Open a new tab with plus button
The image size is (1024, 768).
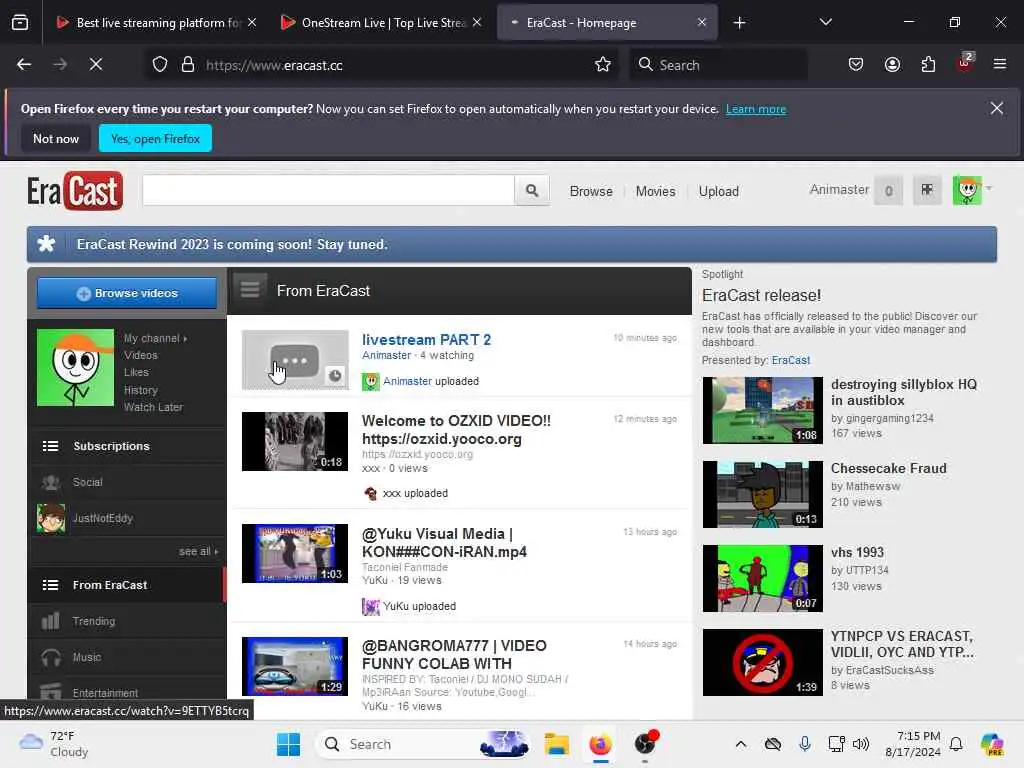coord(739,23)
